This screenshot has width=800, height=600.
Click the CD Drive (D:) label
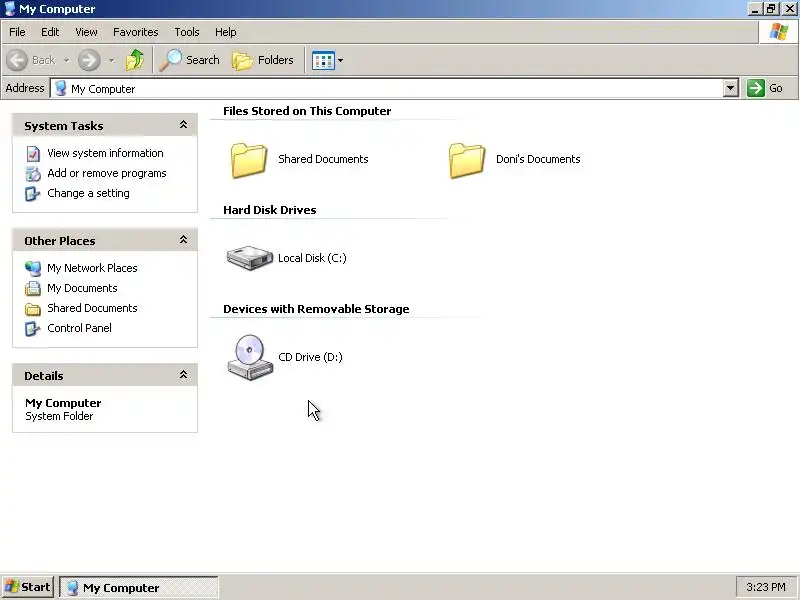[x=310, y=357]
